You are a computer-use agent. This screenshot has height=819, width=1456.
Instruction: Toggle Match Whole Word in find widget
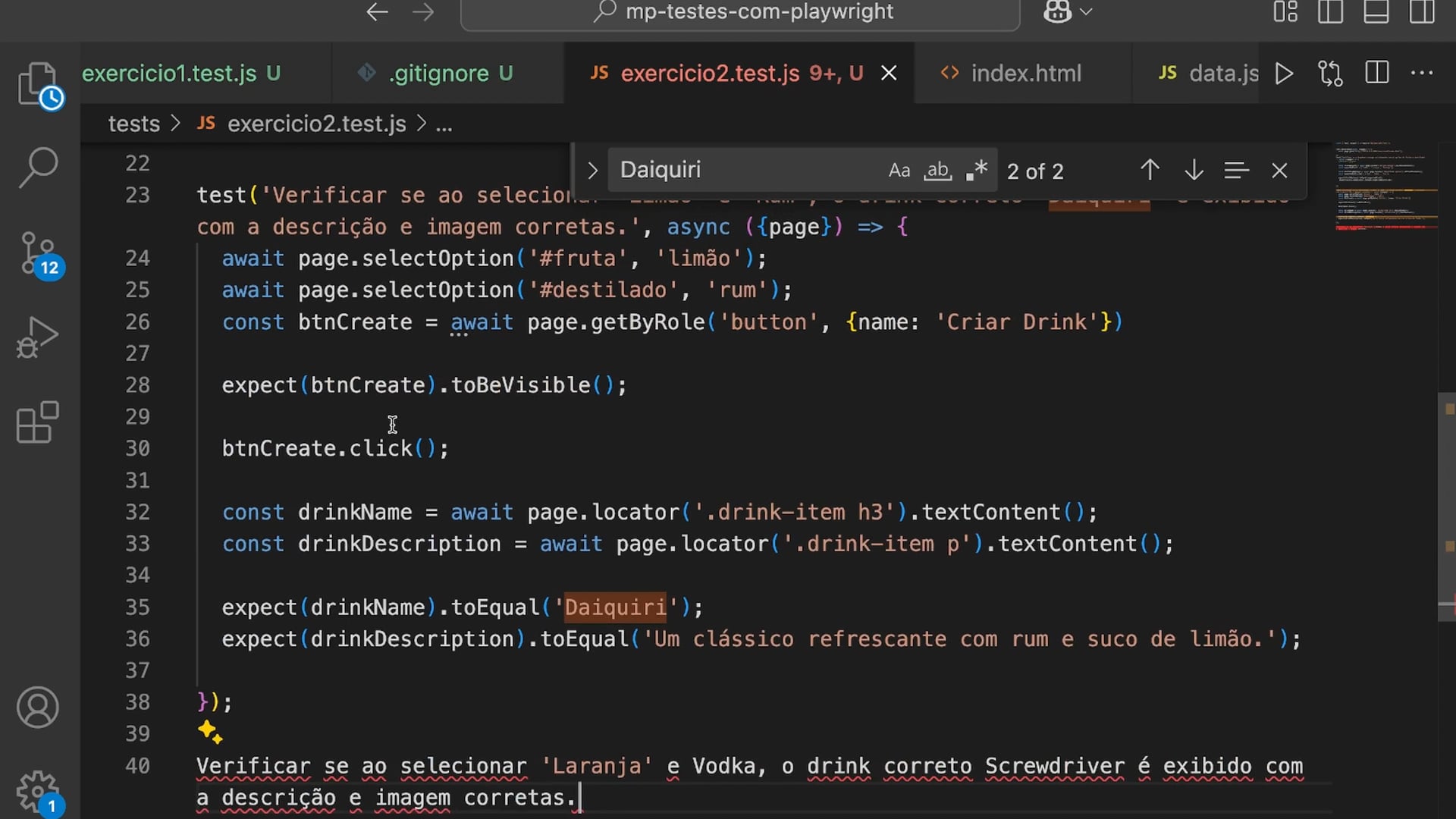click(937, 171)
